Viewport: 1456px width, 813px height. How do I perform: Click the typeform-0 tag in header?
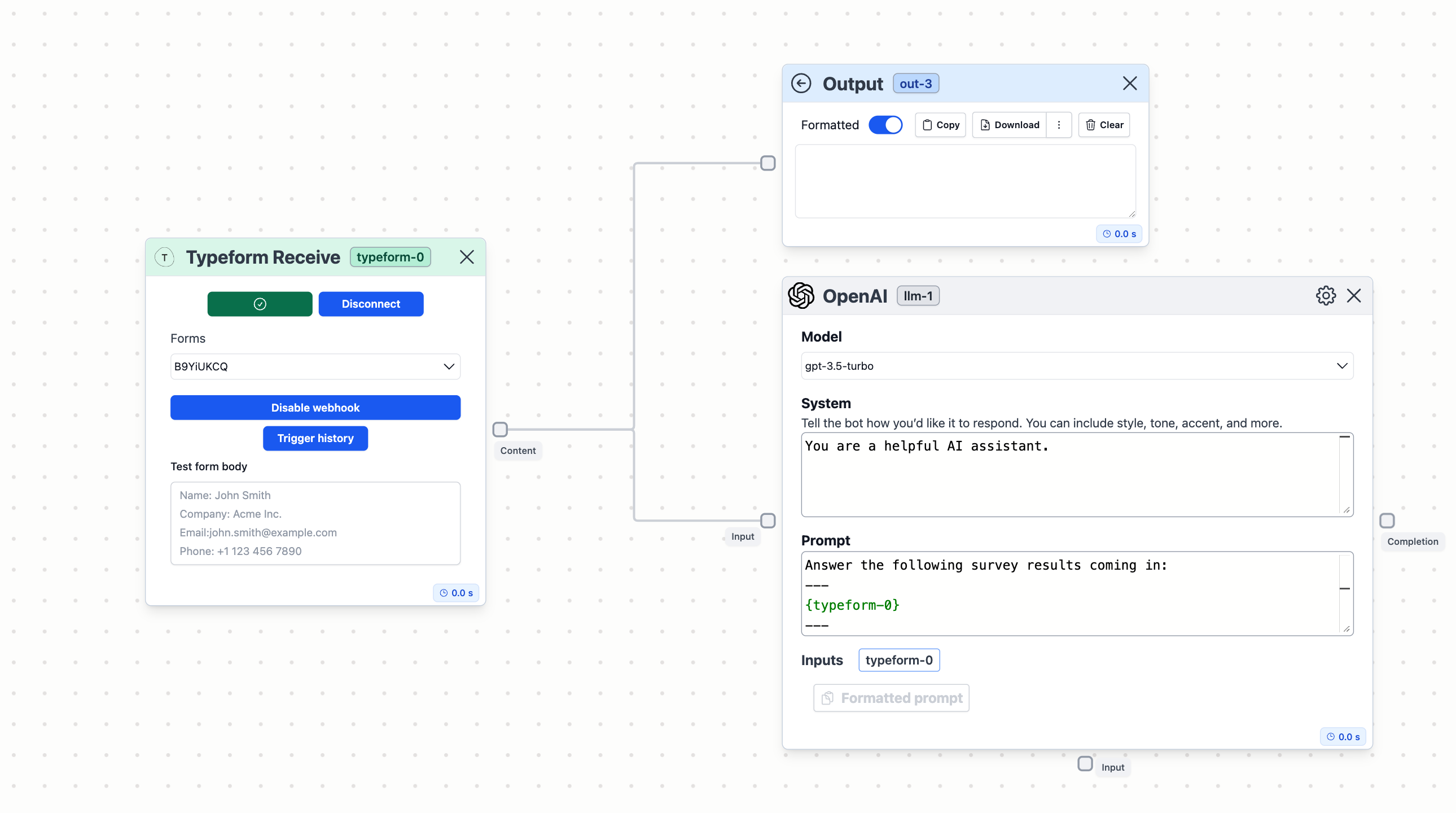[390, 257]
